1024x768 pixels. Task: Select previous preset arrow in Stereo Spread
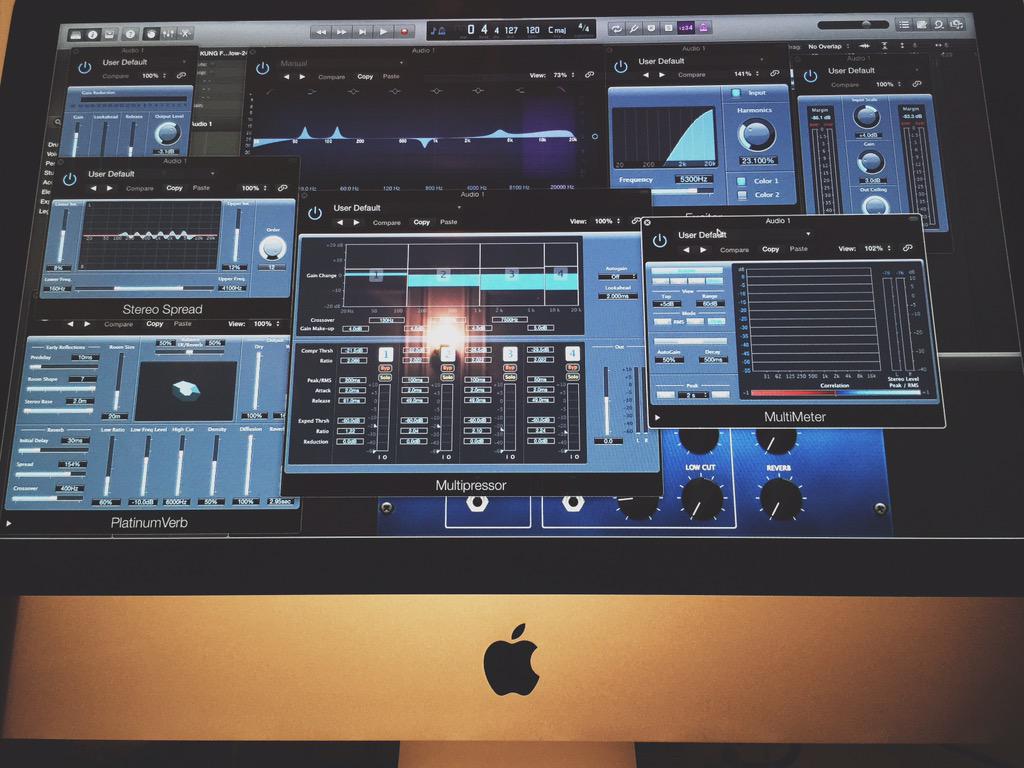click(x=93, y=188)
